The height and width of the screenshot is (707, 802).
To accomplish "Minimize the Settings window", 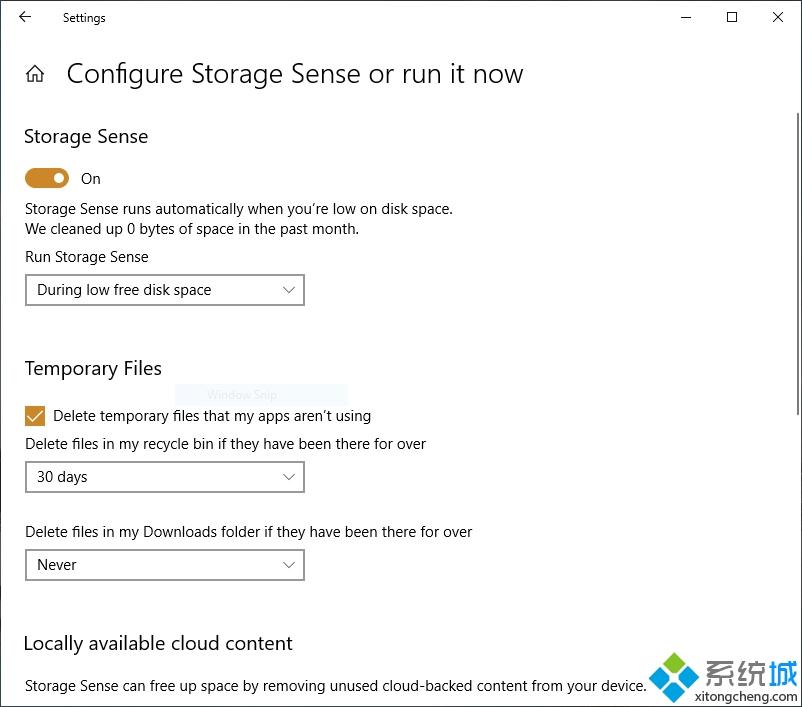I will [686, 17].
